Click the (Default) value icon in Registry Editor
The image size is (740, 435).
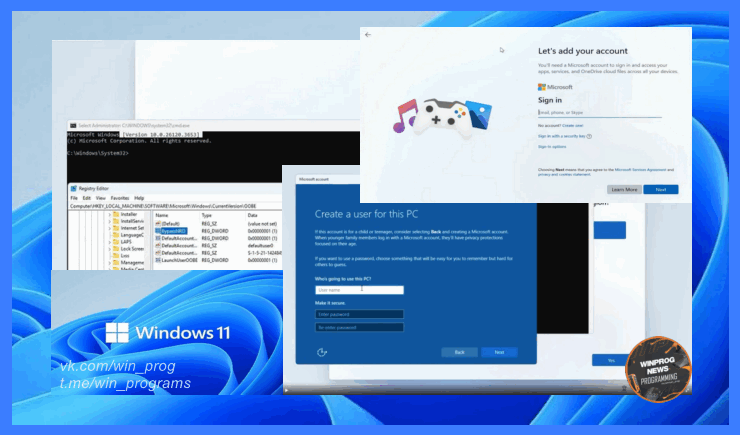click(x=158, y=224)
